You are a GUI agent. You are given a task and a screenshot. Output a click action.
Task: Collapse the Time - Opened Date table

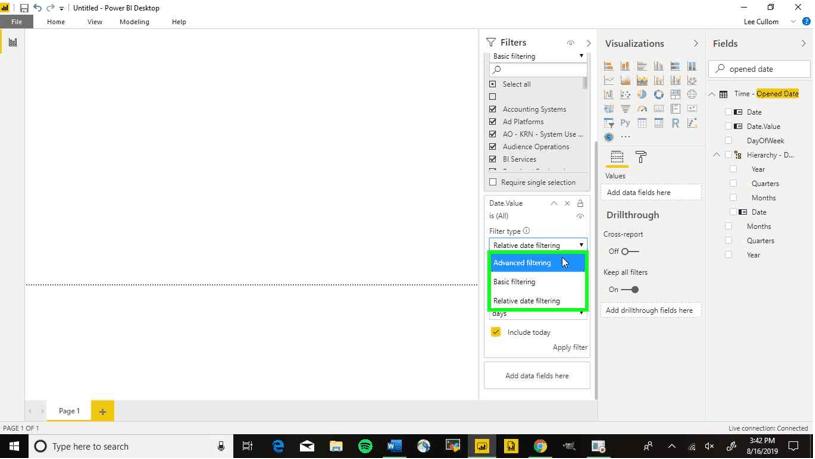[x=712, y=94]
